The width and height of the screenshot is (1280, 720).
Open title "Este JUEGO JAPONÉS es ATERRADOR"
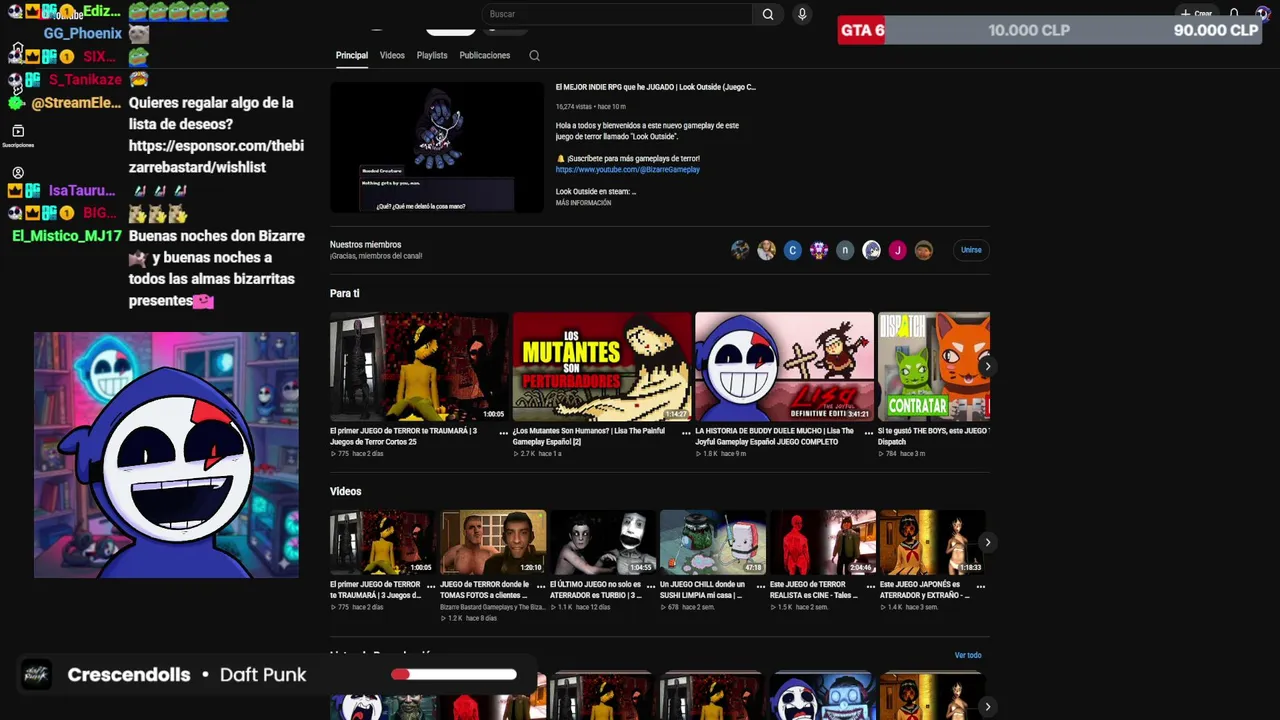[925, 590]
